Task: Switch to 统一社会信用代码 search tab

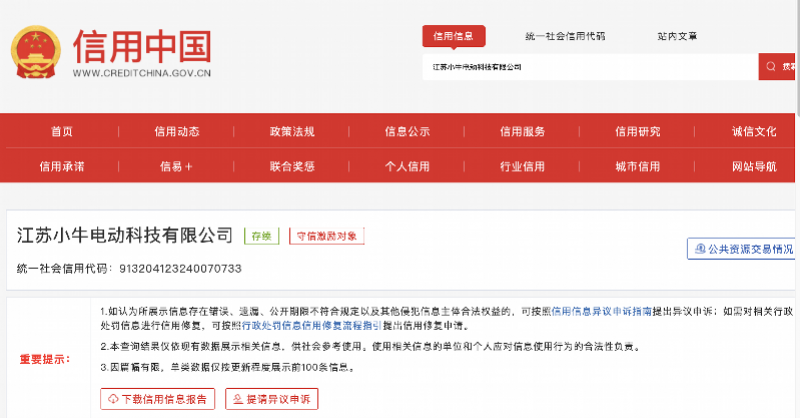Action: point(565,36)
